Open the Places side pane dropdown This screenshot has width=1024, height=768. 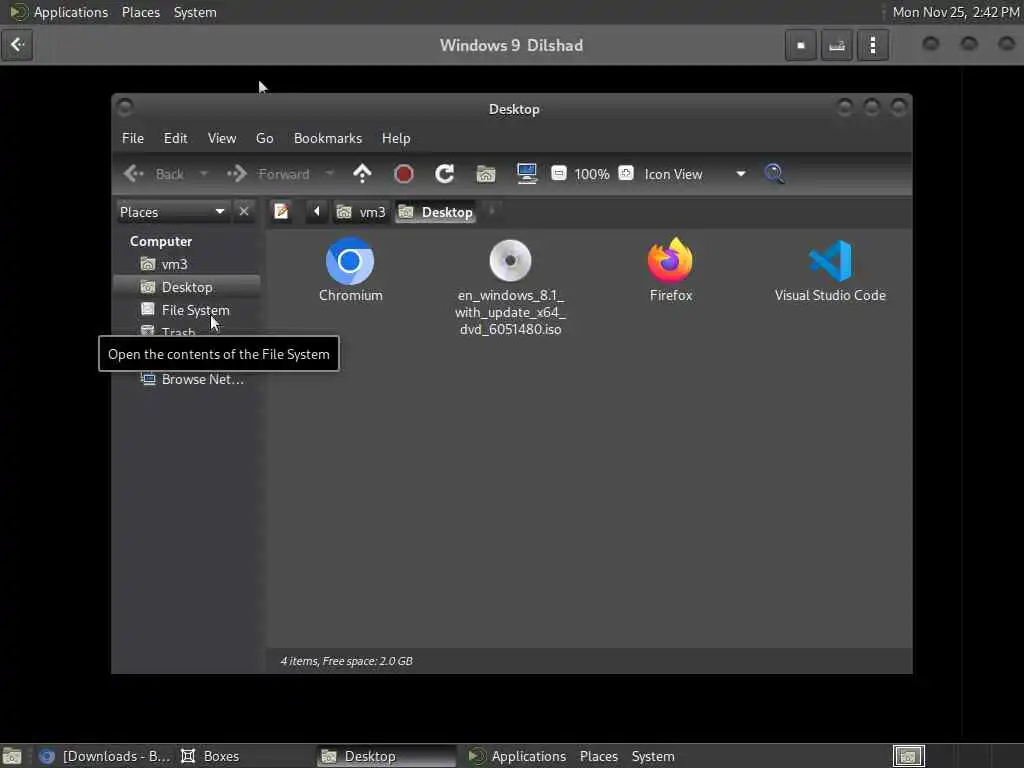[x=172, y=212]
